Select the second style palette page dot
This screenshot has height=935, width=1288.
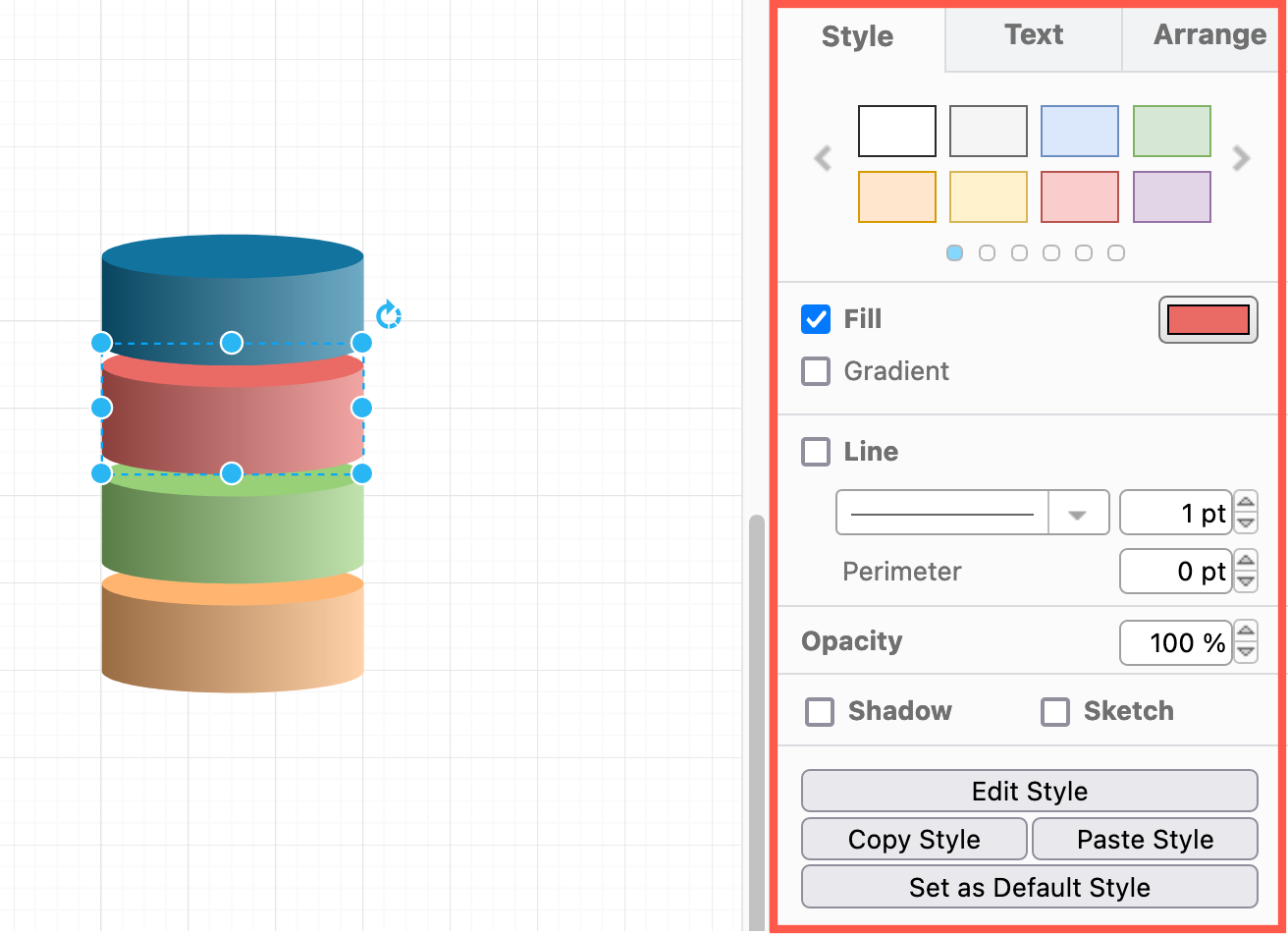(x=987, y=253)
